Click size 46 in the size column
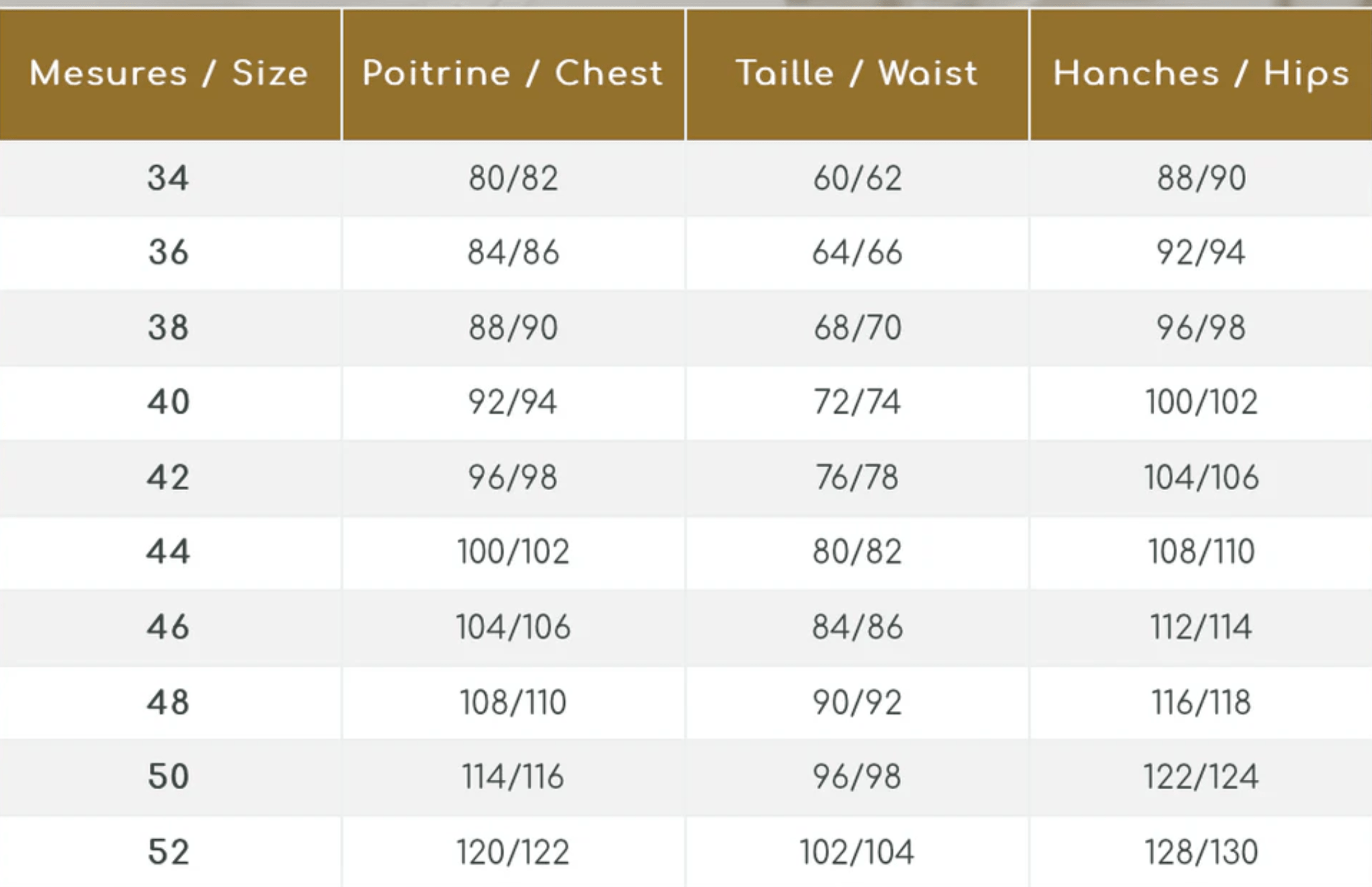Viewport: 1372px width, 887px height. 169,628
